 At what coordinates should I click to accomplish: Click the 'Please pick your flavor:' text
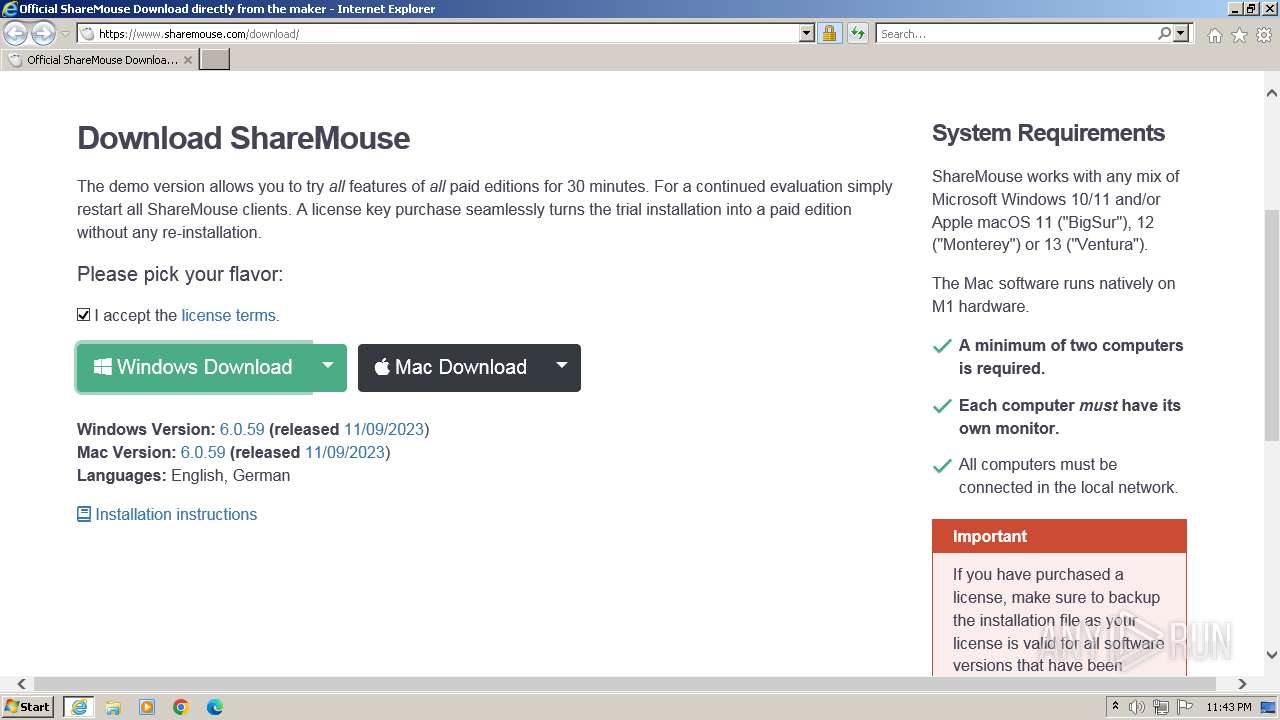point(180,274)
